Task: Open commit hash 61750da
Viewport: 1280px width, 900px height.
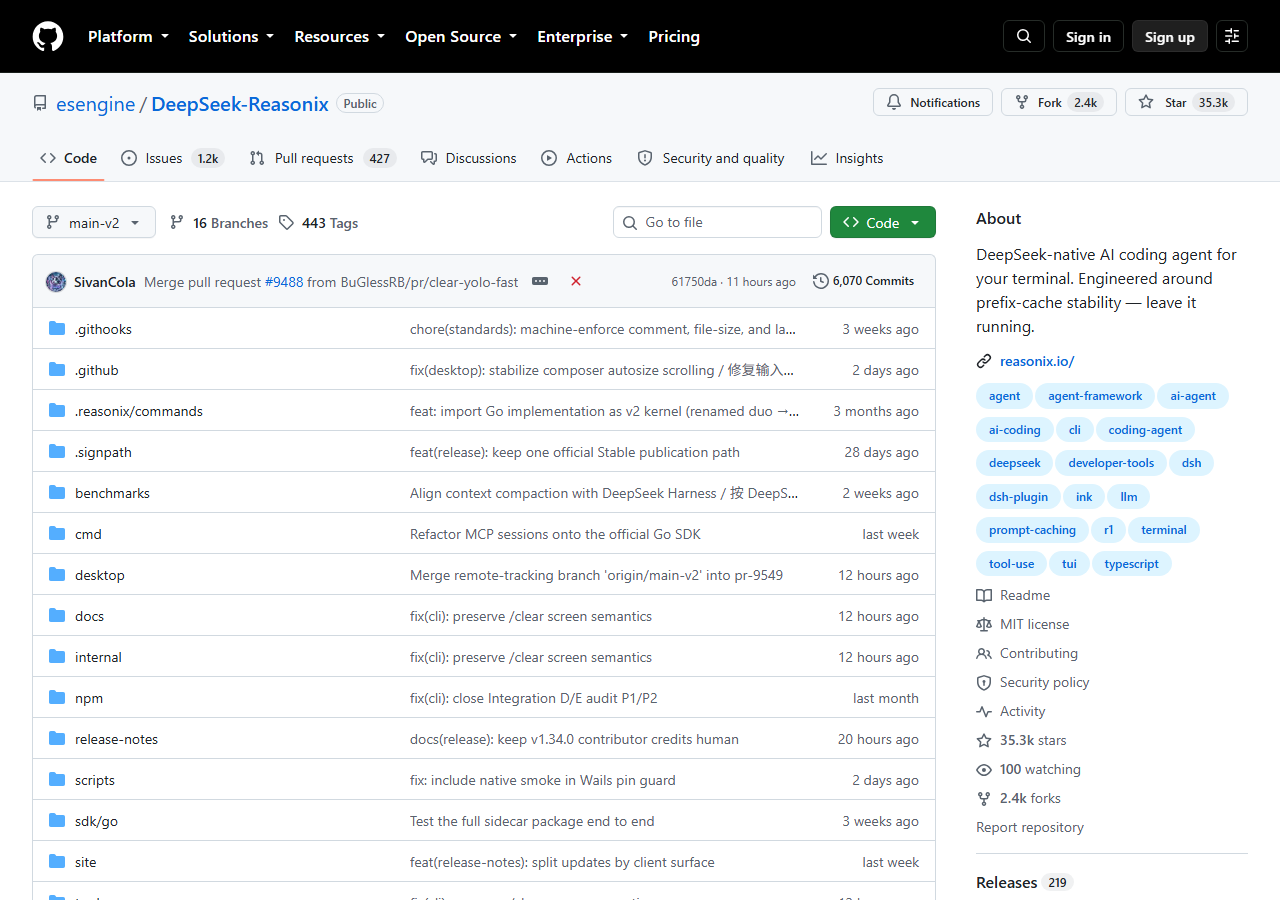Action: click(x=694, y=282)
